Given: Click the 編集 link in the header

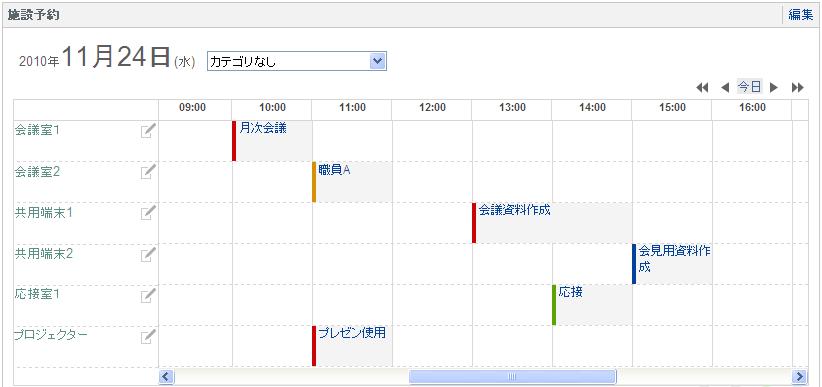Looking at the screenshot, I should click(801, 15).
